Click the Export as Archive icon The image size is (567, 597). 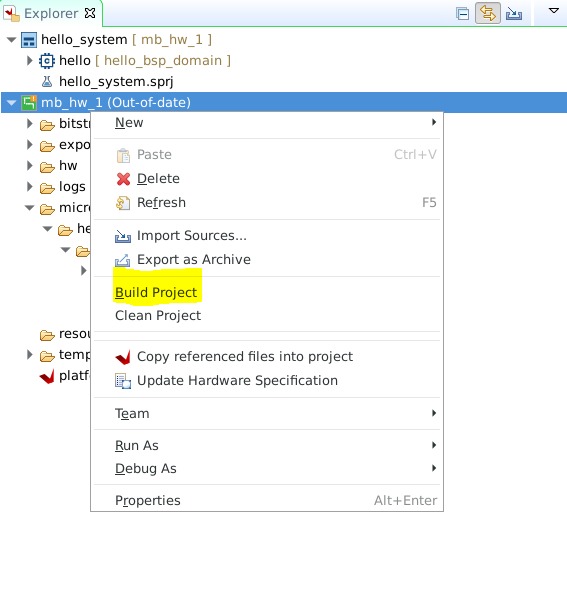pos(123,260)
